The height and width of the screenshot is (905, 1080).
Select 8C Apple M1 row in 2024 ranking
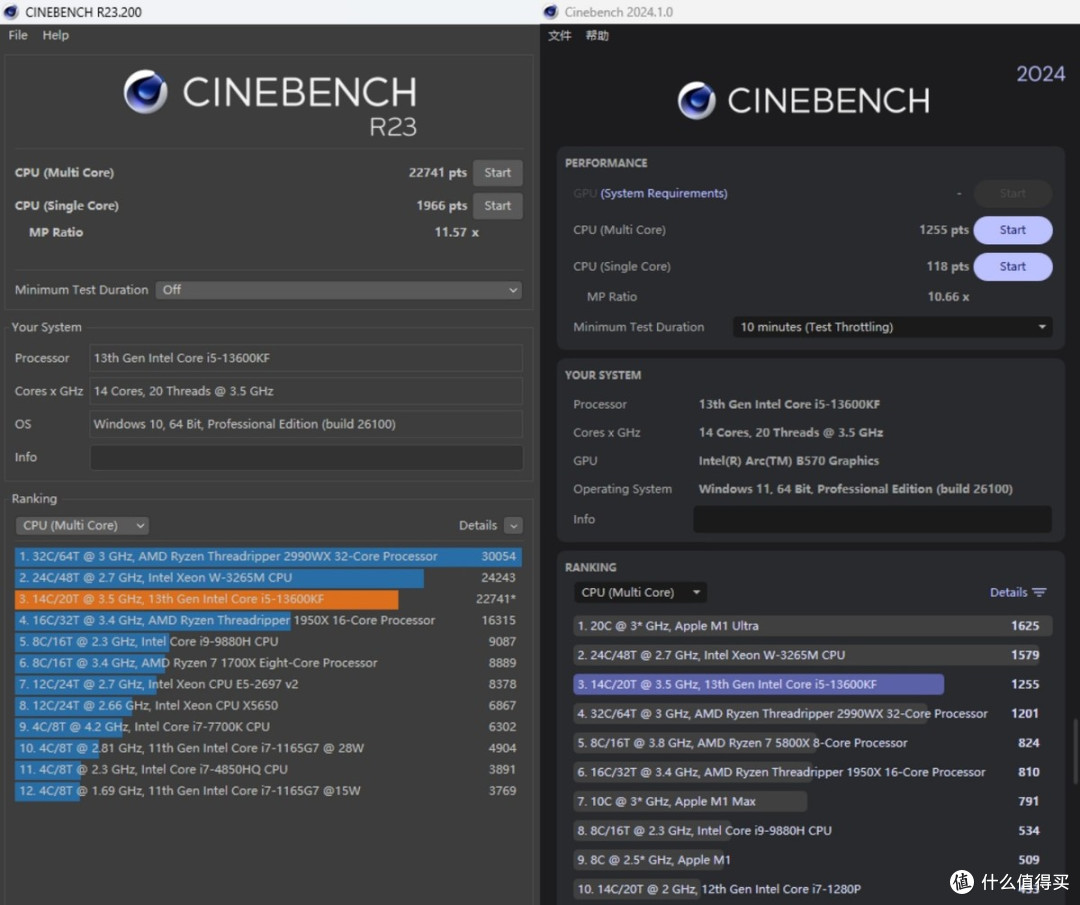(812, 860)
